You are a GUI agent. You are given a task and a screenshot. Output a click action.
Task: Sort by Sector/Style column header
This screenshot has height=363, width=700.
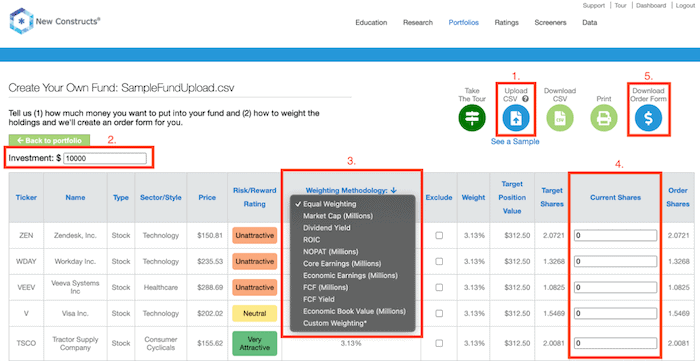(x=161, y=197)
